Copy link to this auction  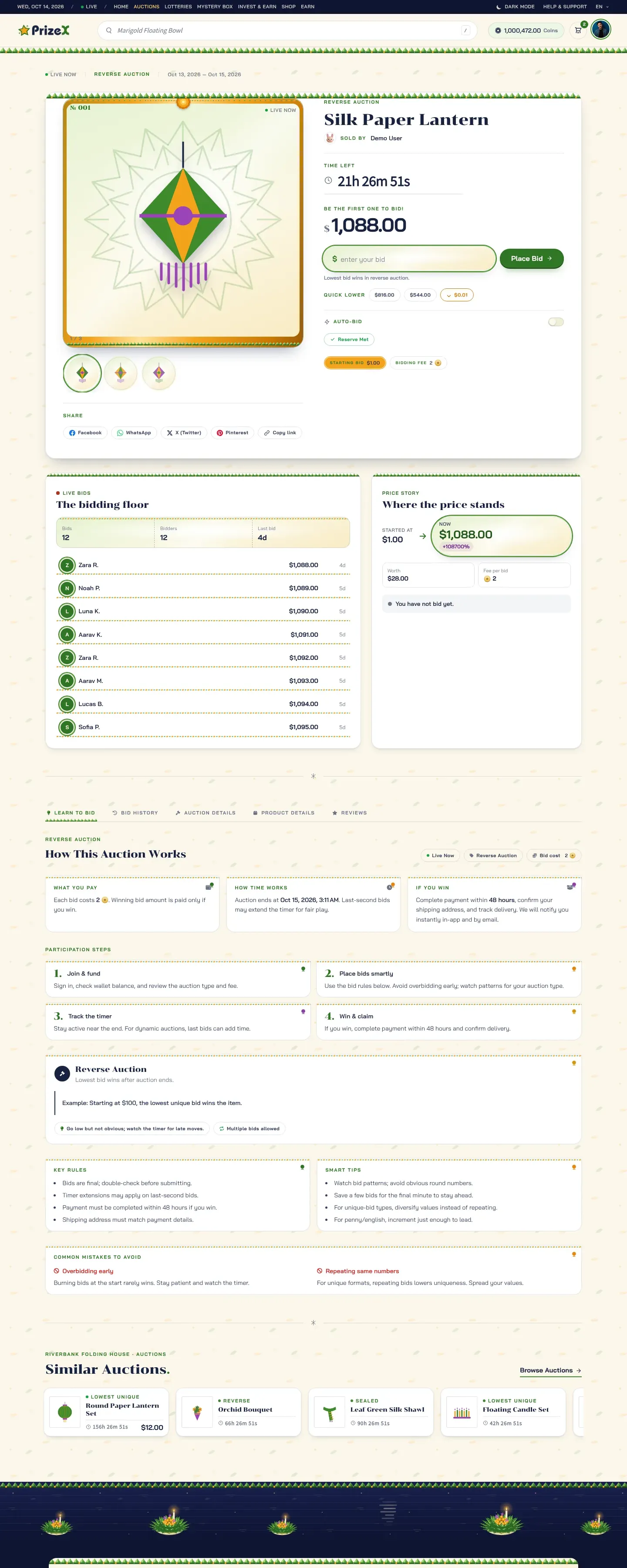[280, 433]
